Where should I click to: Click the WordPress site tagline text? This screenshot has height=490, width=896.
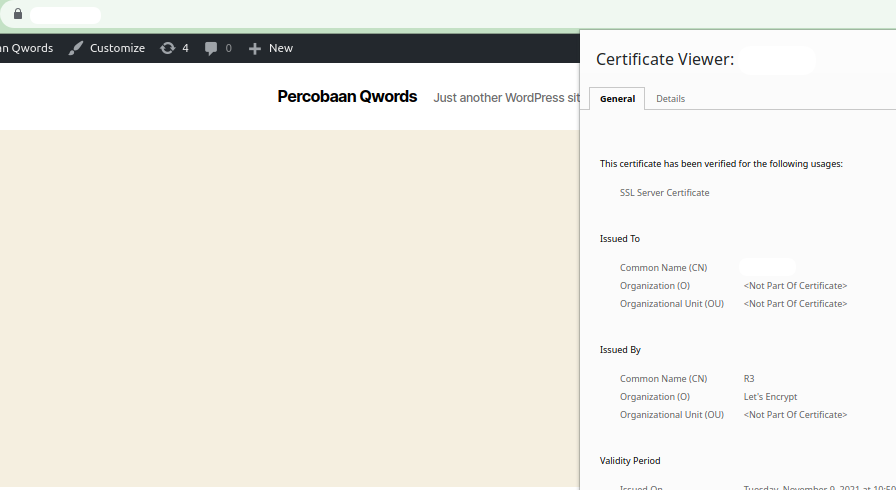point(506,98)
